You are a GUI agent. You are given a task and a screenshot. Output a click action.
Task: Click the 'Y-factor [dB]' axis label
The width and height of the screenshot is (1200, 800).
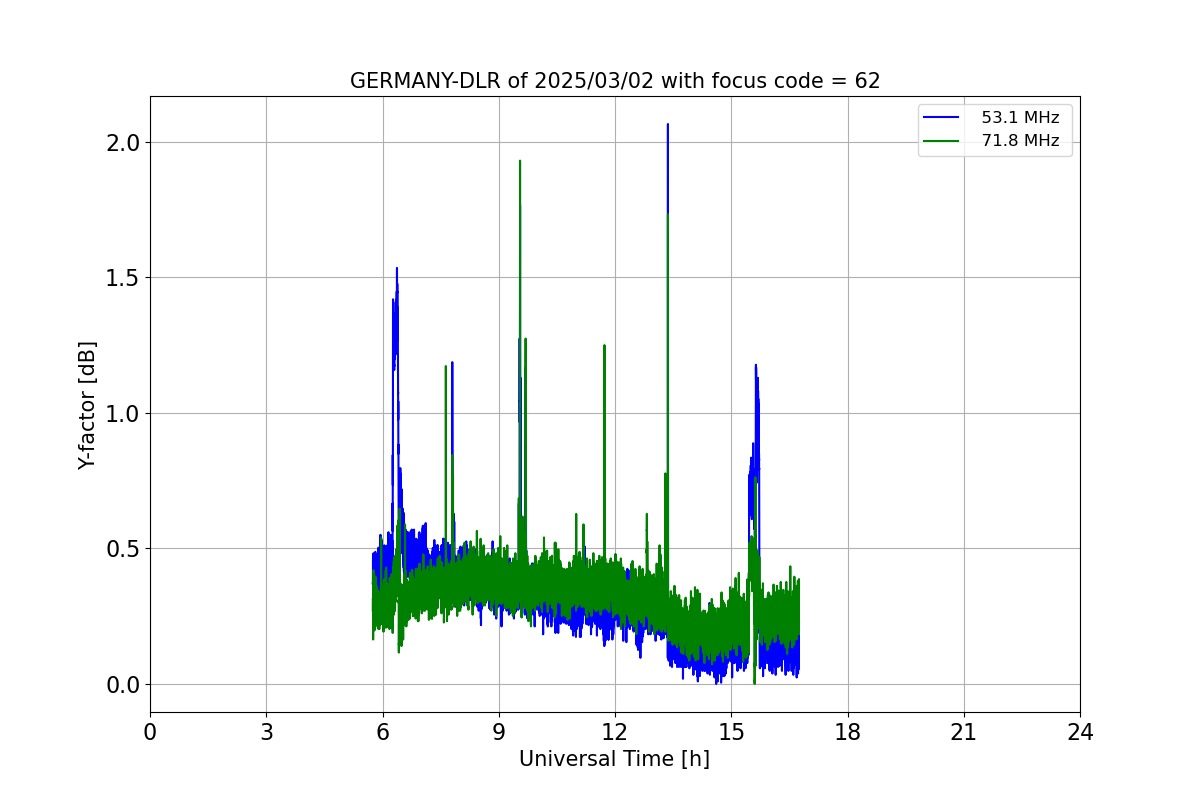pos(88,405)
